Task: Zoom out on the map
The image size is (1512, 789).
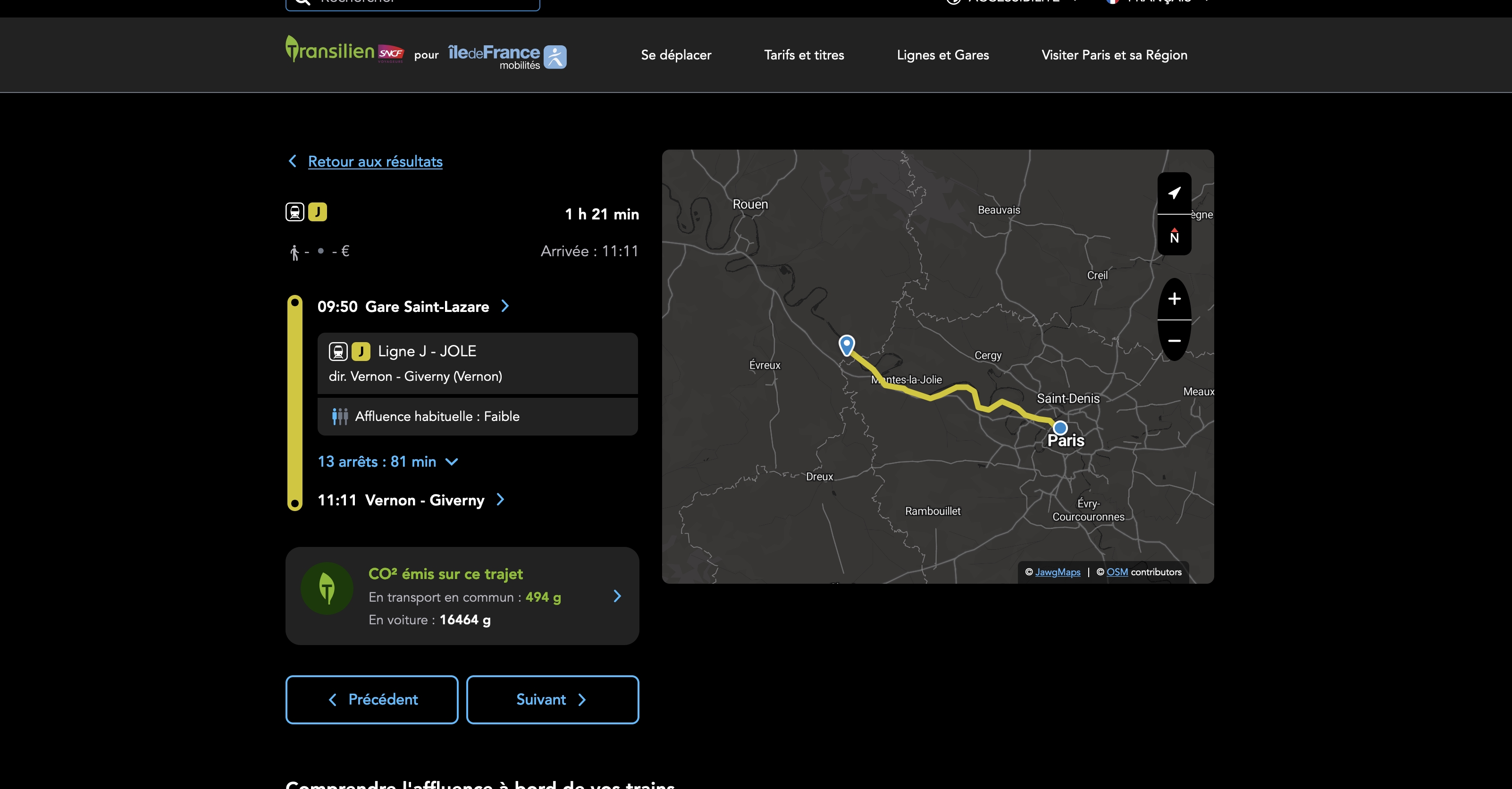Action: click(1174, 341)
